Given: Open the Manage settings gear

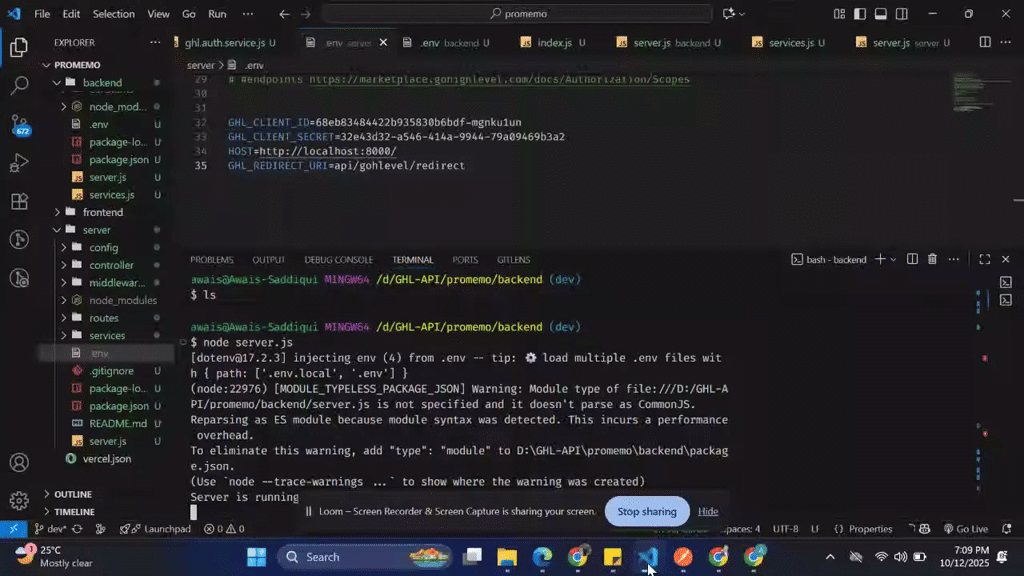Looking at the screenshot, I should click(19, 500).
